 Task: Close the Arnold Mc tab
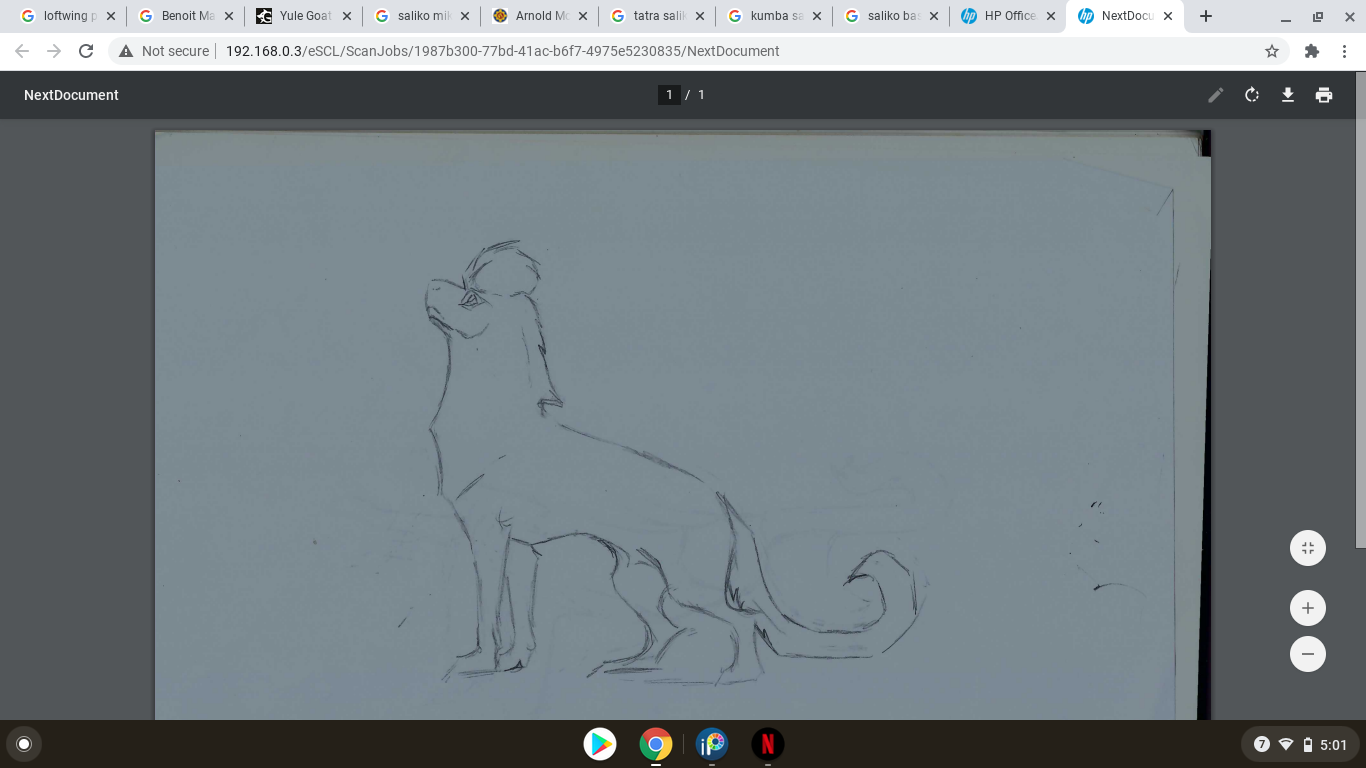click(583, 16)
